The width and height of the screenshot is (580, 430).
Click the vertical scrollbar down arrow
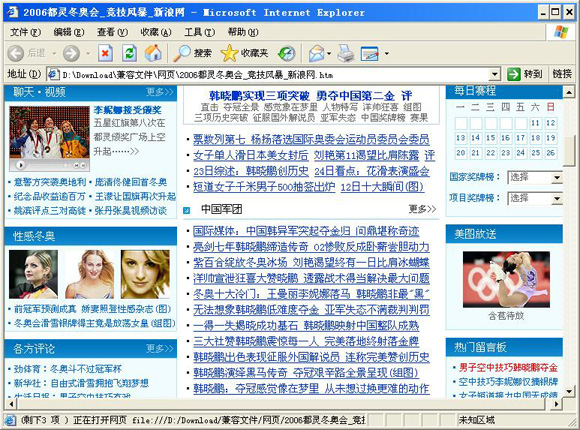click(x=569, y=391)
